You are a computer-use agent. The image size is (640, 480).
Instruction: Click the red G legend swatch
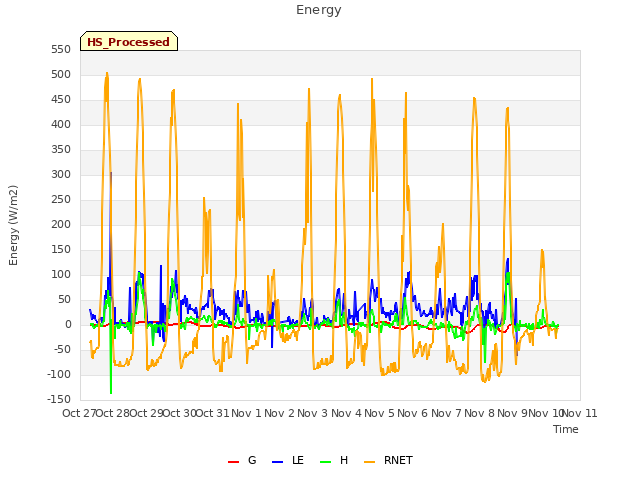pyautogui.click(x=233, y=462)
